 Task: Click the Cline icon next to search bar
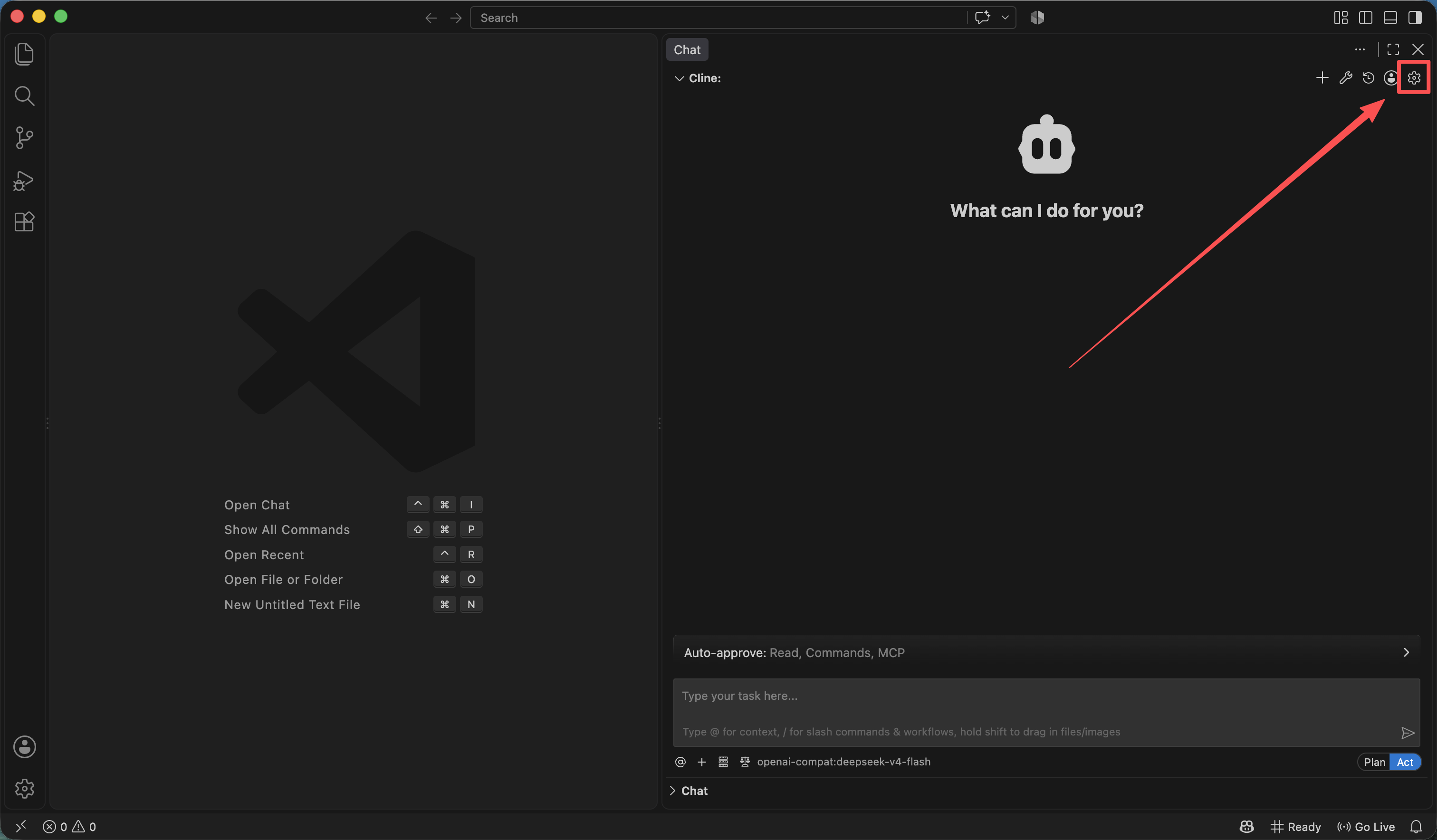tap(1037, 18)
